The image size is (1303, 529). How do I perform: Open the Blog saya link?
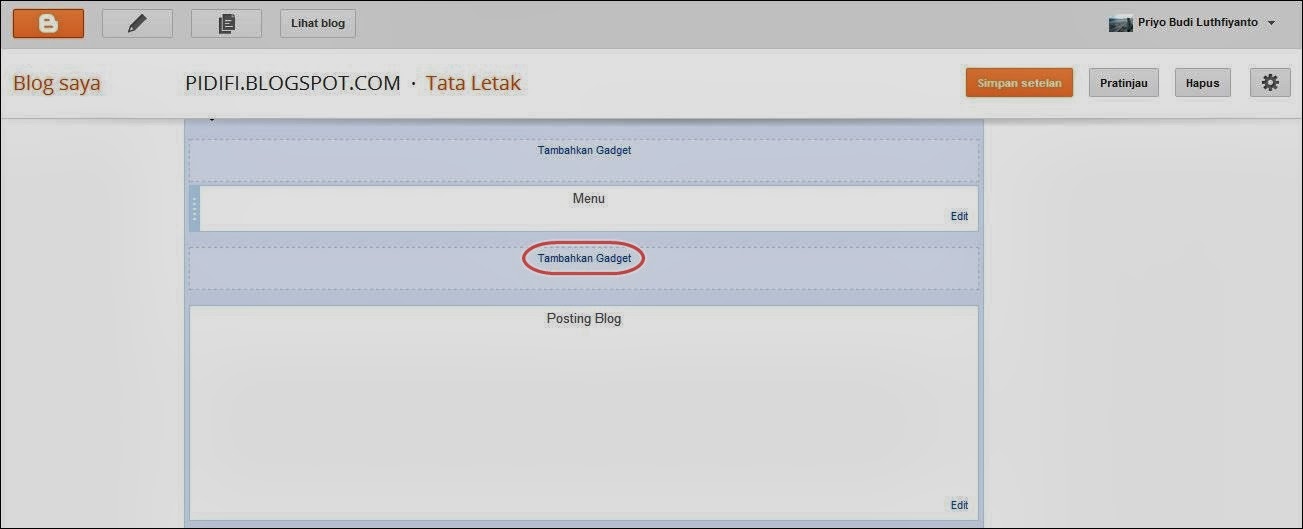point(57,83)
